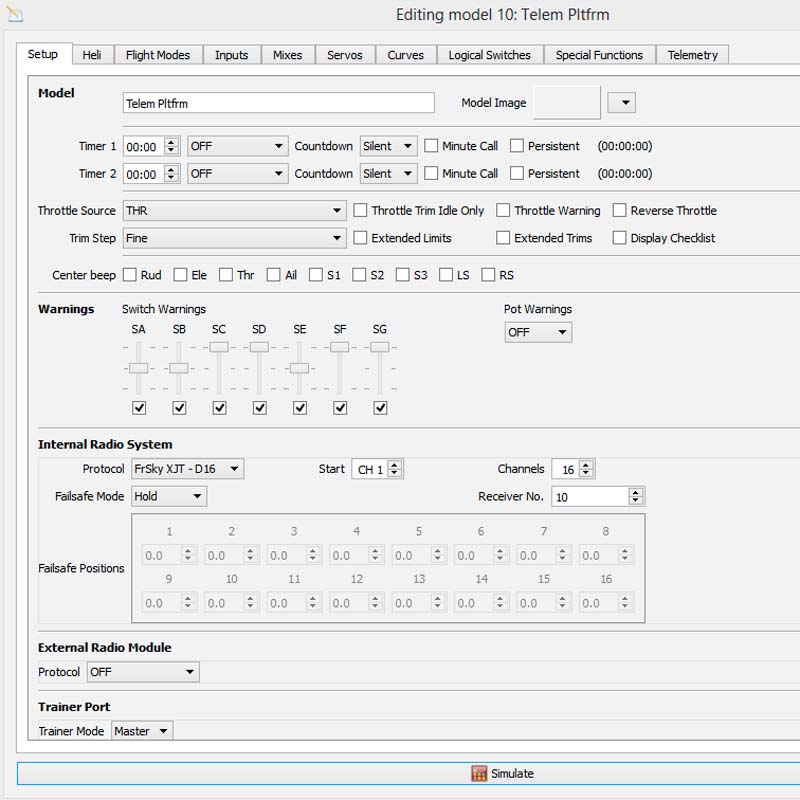Toggle the Extended Limits checkbox
Screen dimensions: 800x800
pos(362,238)
